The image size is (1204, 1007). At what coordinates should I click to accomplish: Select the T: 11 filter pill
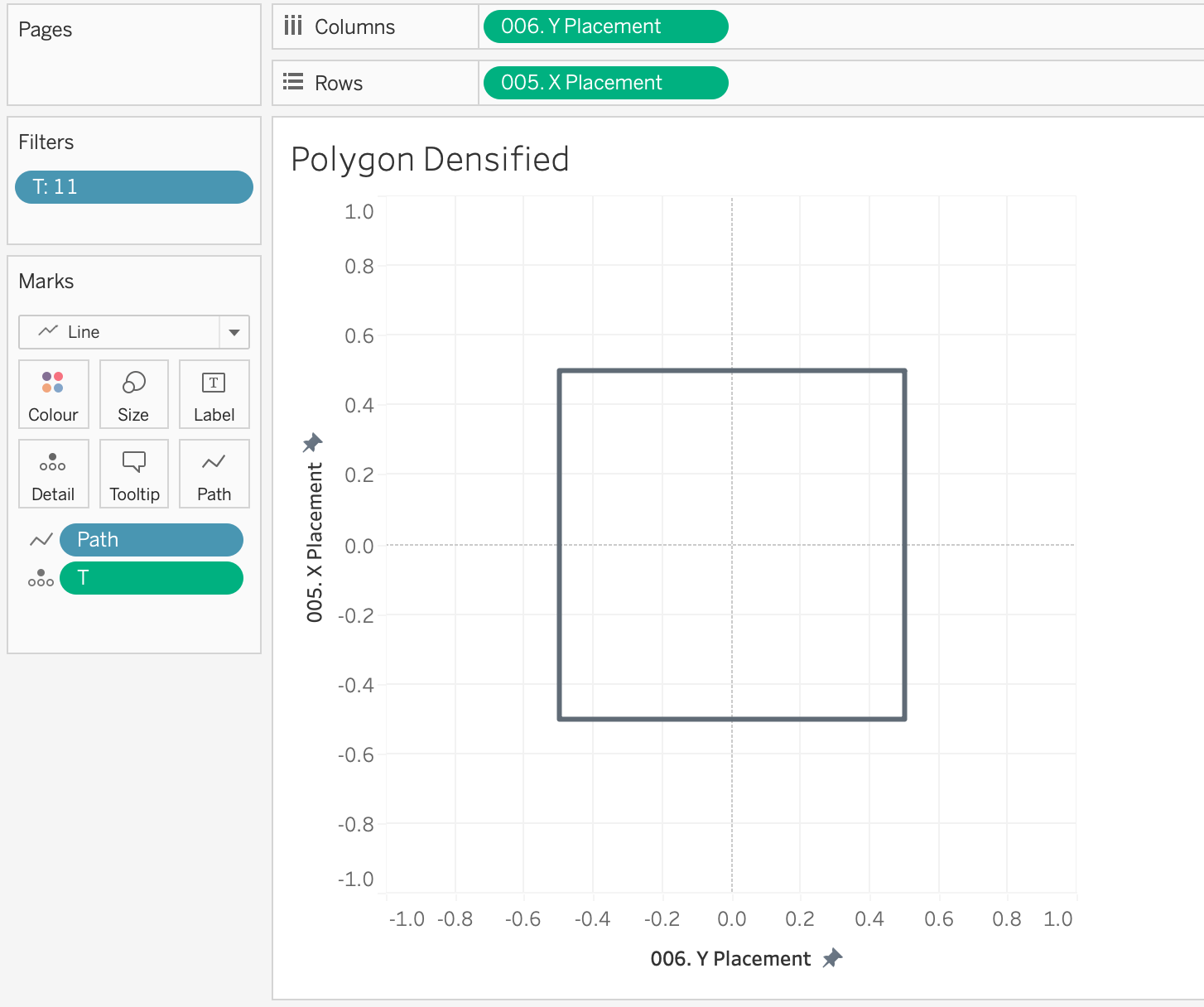click(x=133, y=187)
